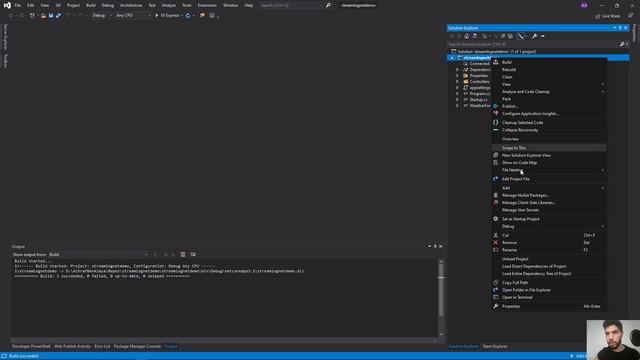Click the Publish globe icon in context menu
640x360 pixels.
coord(496,106)
